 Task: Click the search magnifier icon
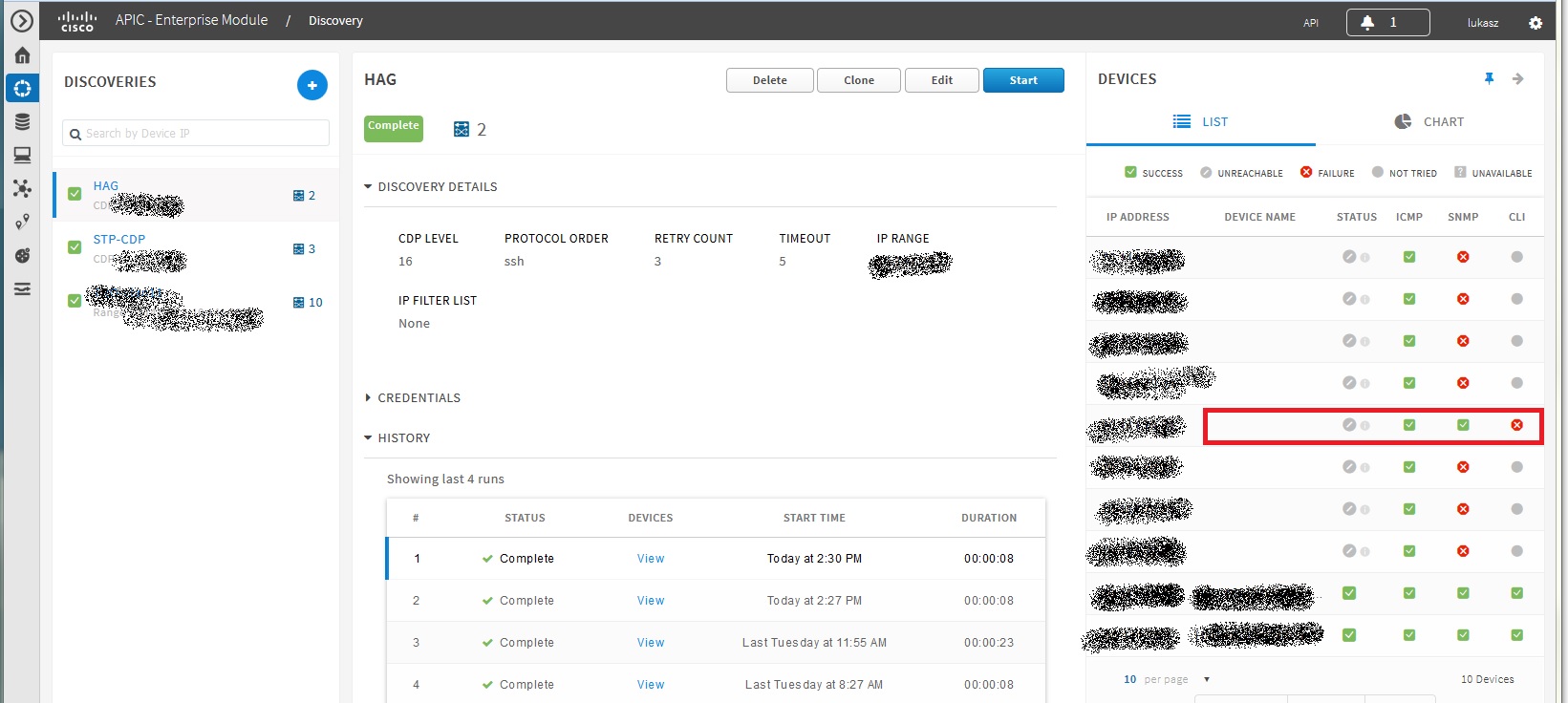point(75,134)
